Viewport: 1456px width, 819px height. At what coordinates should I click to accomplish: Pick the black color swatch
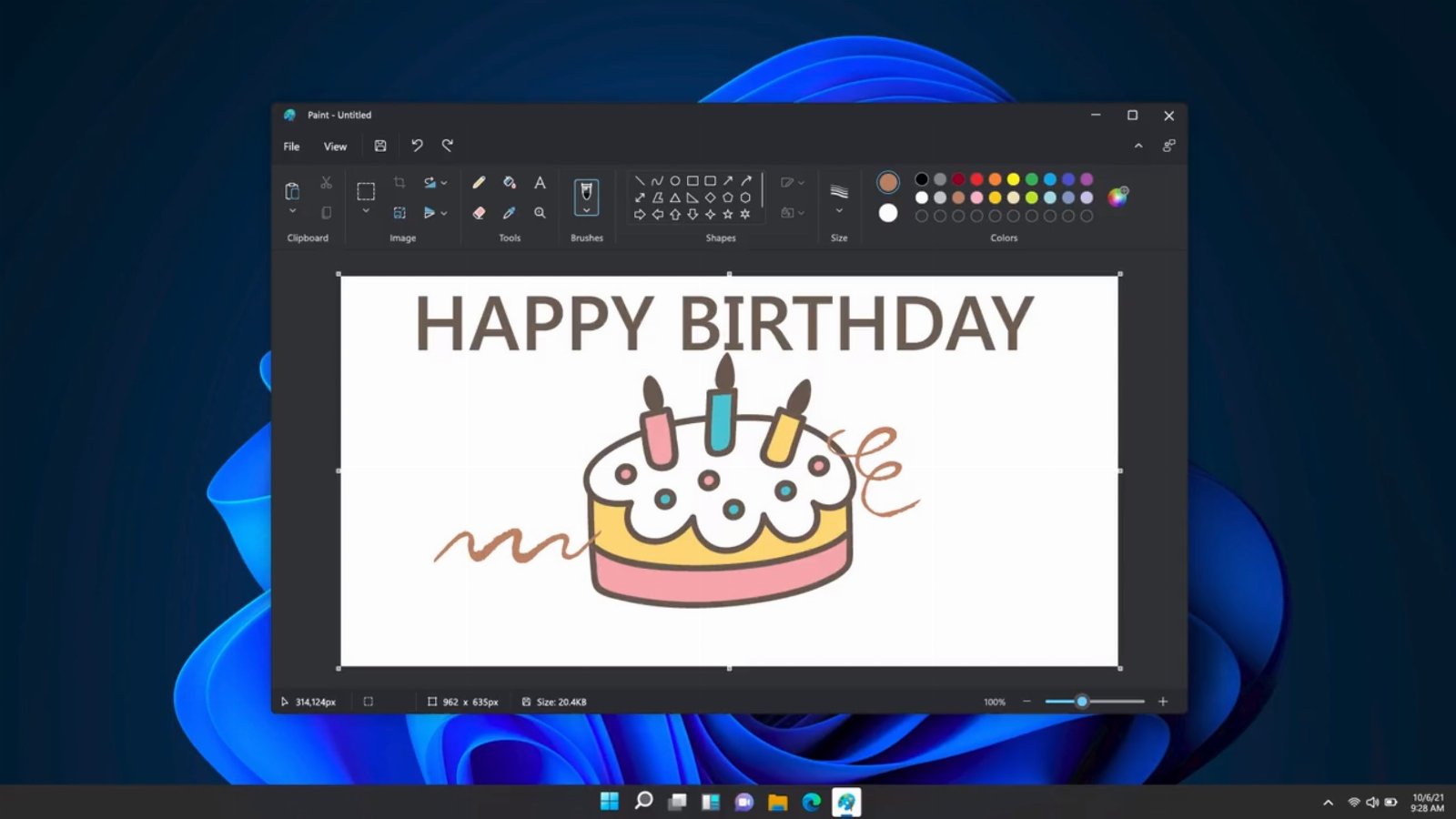922,179
